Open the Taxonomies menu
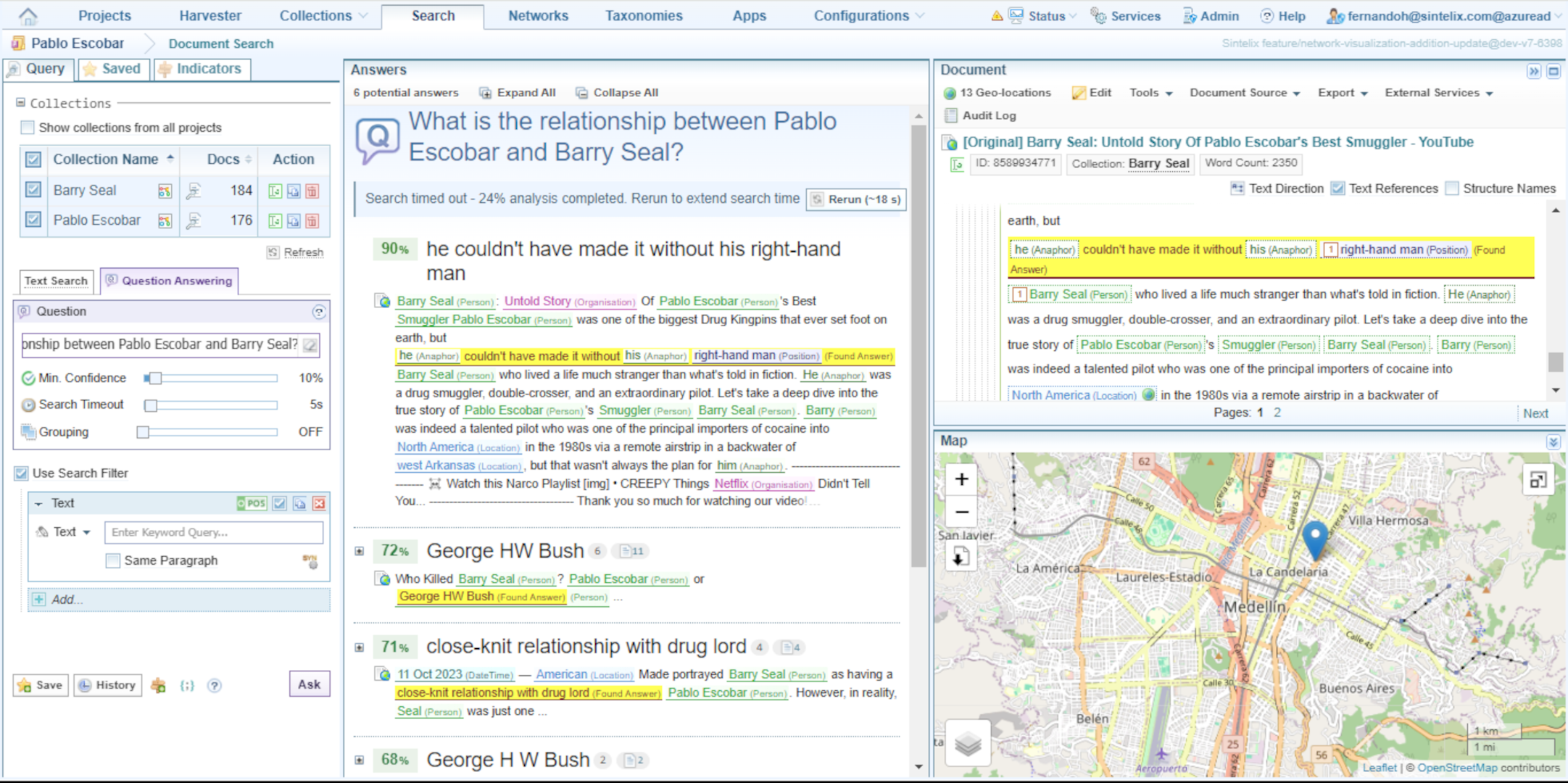1568x783 pixels. [x=644, y=15]
